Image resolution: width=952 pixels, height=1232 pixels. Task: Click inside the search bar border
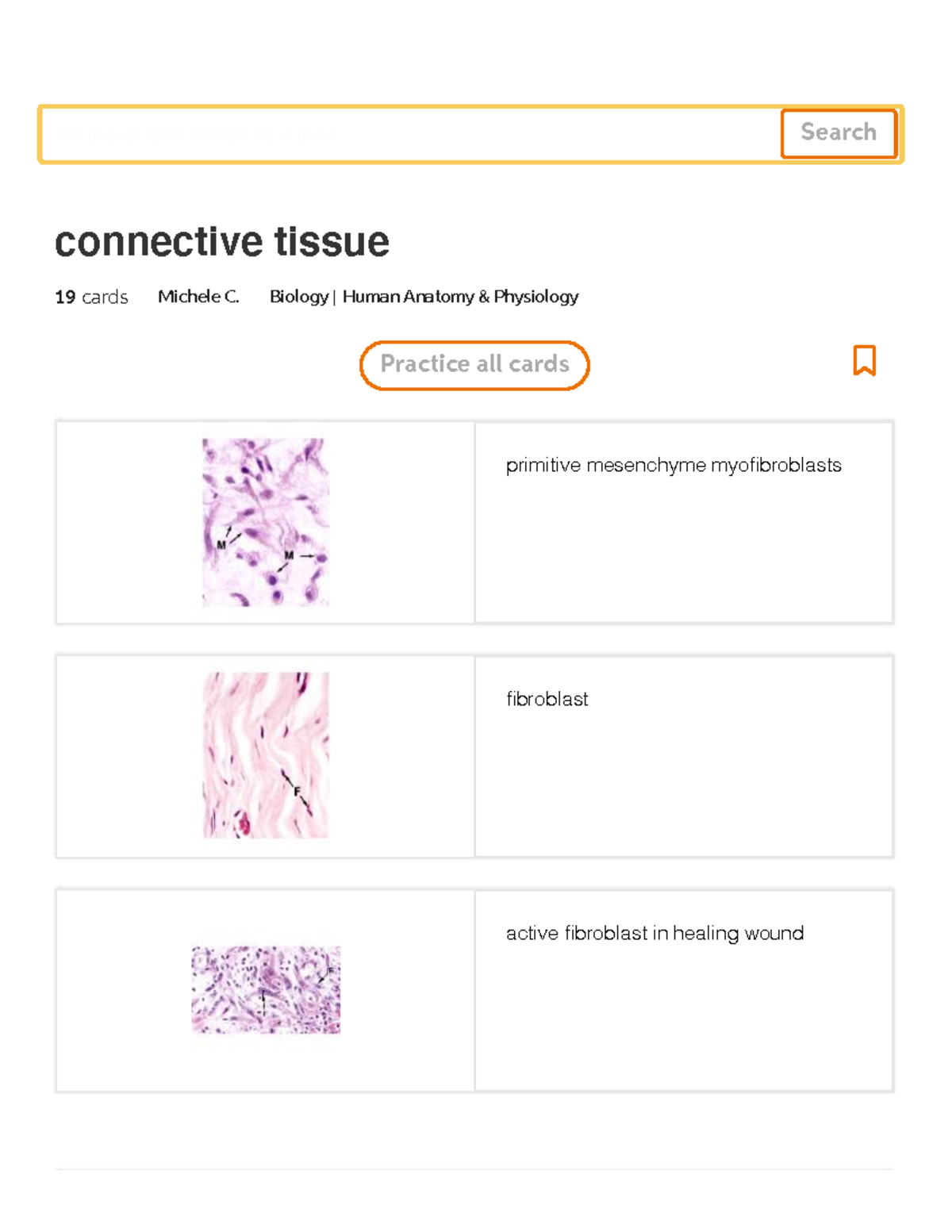397,132
